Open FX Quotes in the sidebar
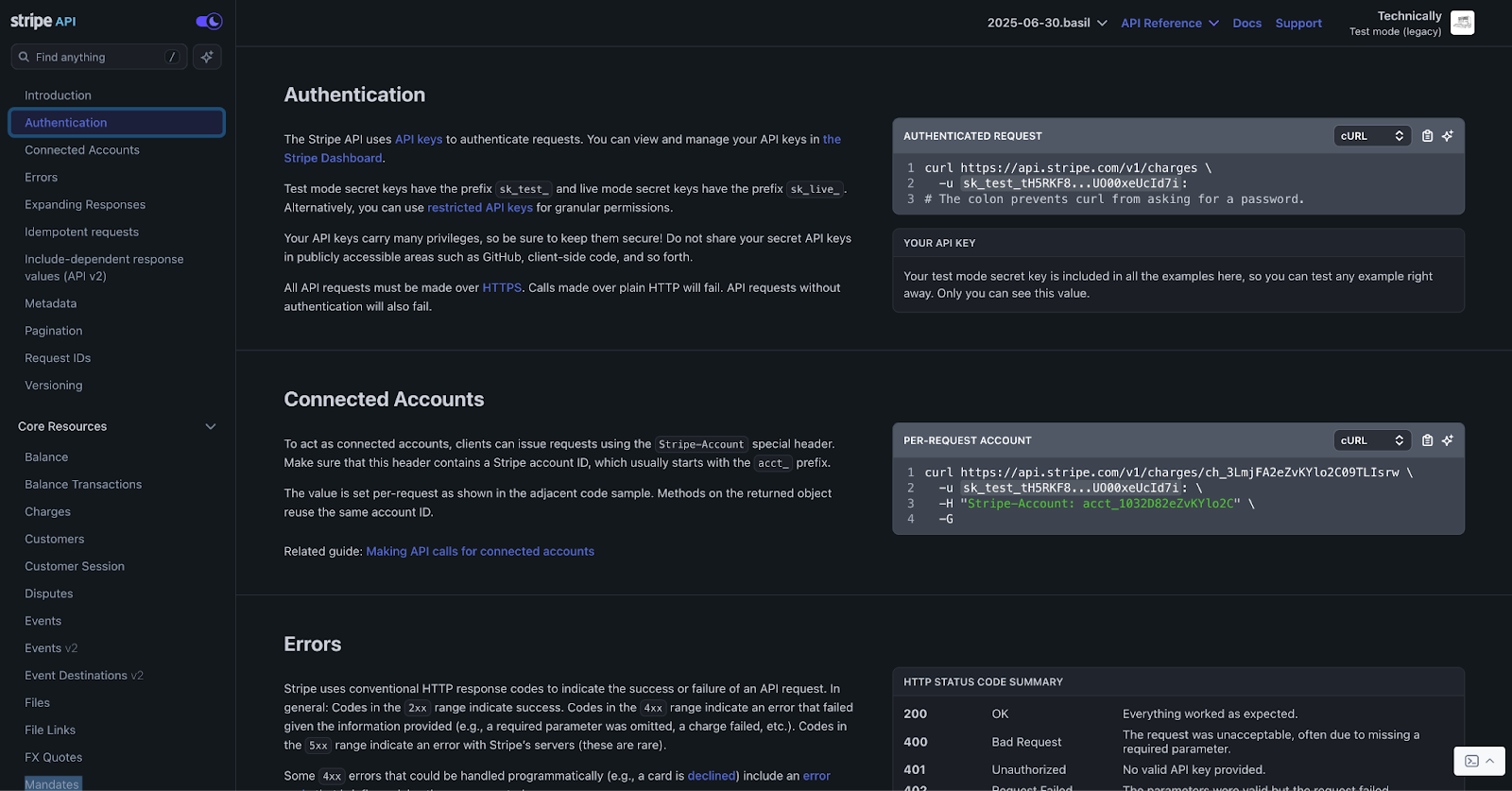This screenshot has width=1512, height=791. (54, 758)
